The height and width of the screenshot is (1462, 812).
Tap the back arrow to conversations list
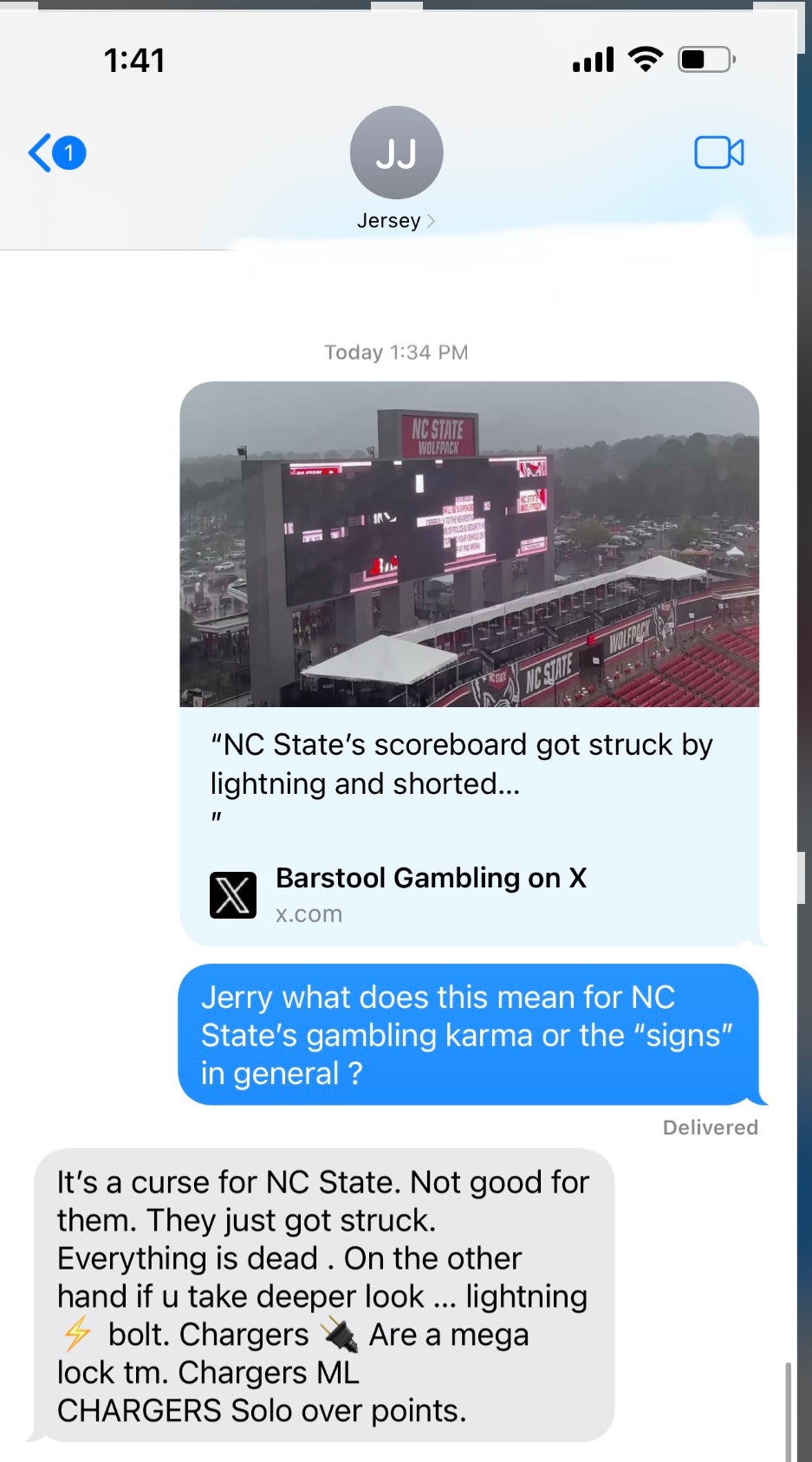[x=40, y=153]
